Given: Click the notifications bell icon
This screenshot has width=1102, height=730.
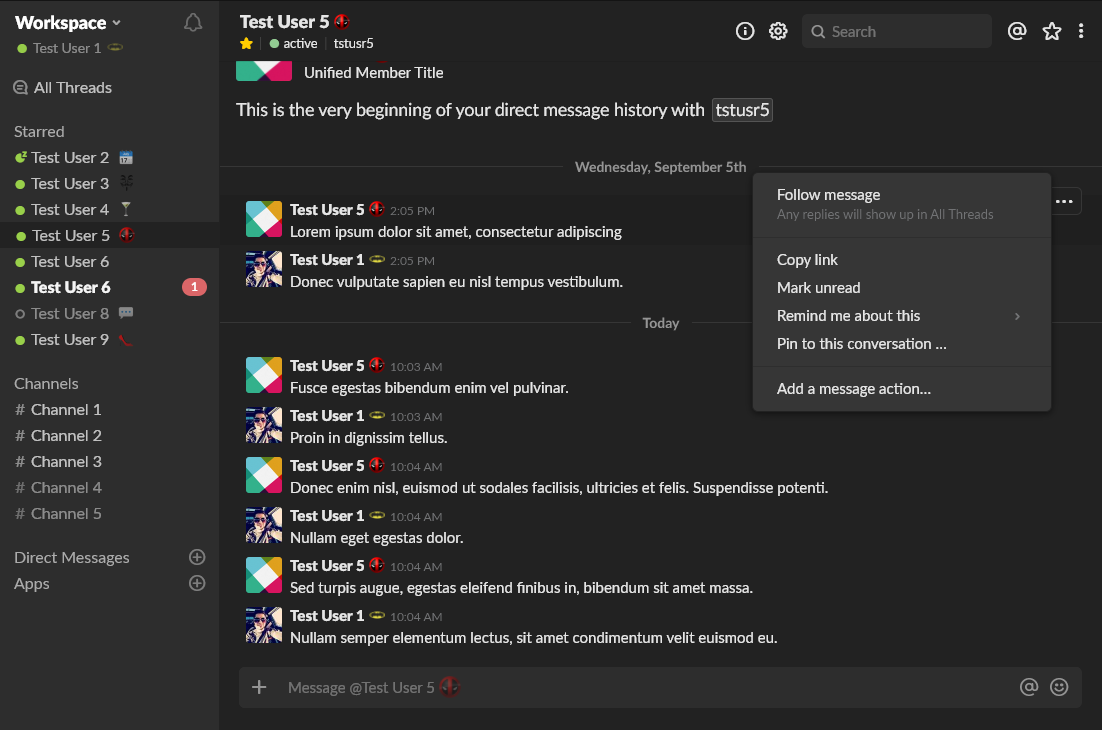Looking at the screenshot, I should click(193, 22).
